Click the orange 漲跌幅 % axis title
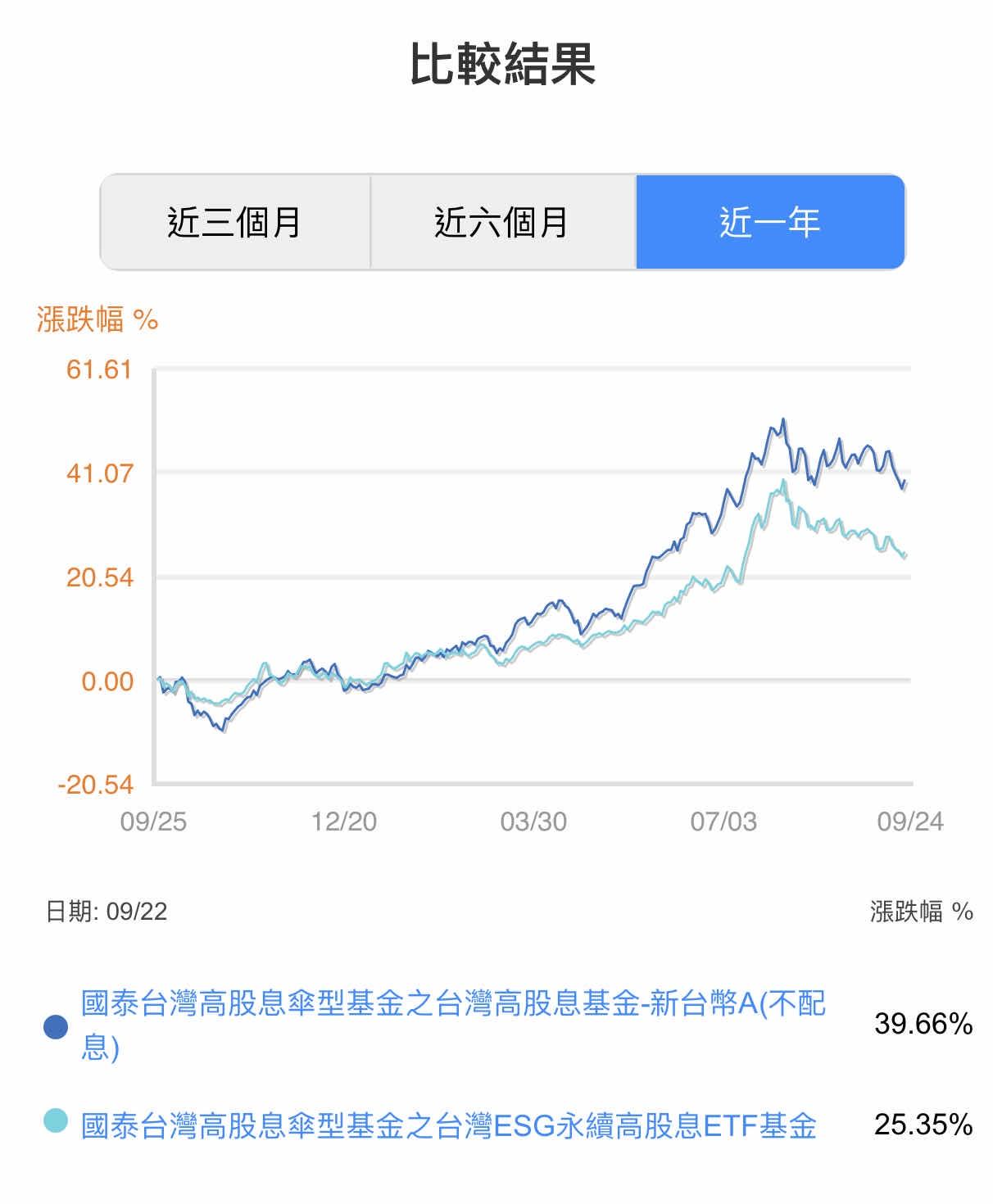The height and width of the screenshot is (1204, 993). coord(97,319)
